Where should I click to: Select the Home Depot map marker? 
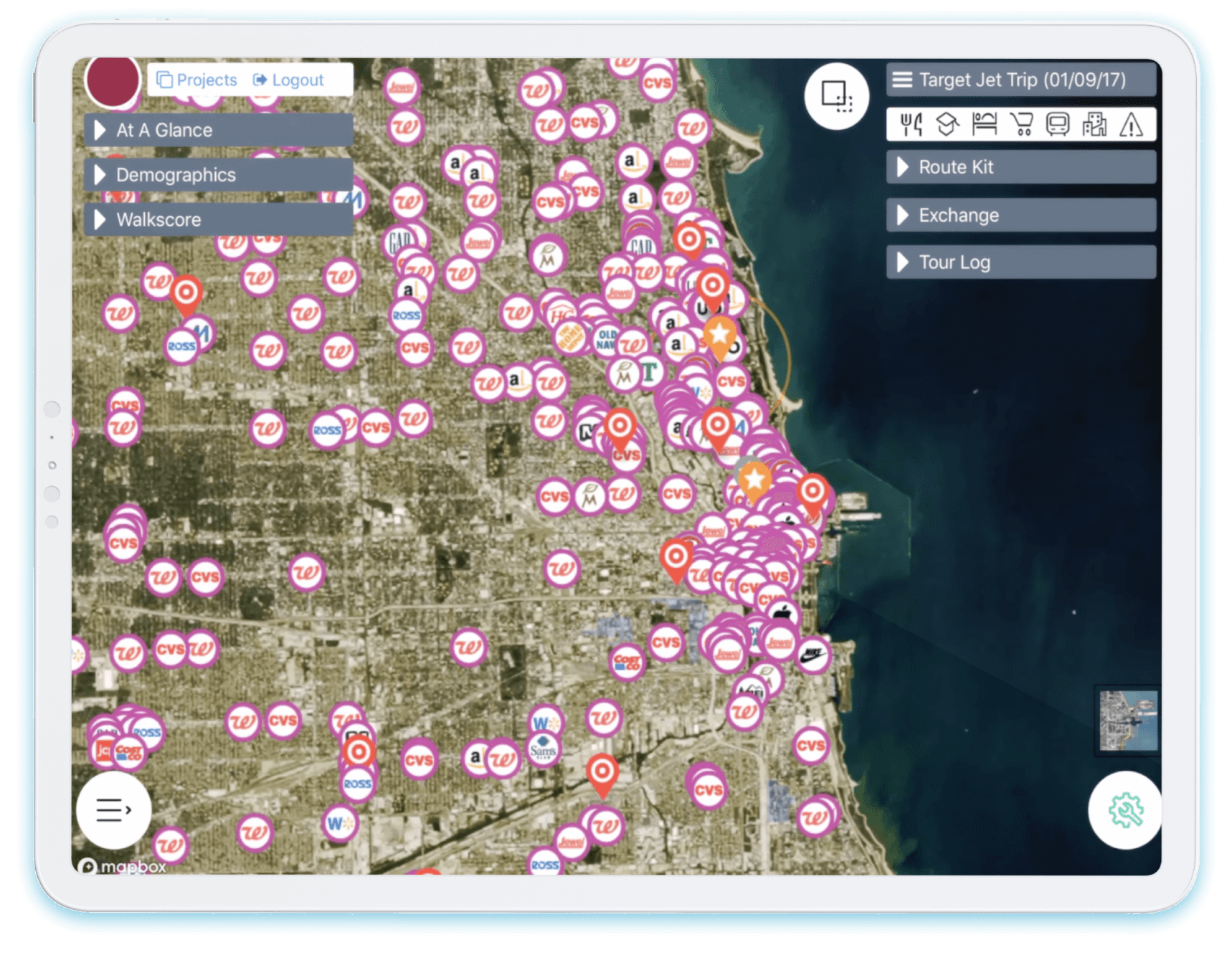[571, 338]
